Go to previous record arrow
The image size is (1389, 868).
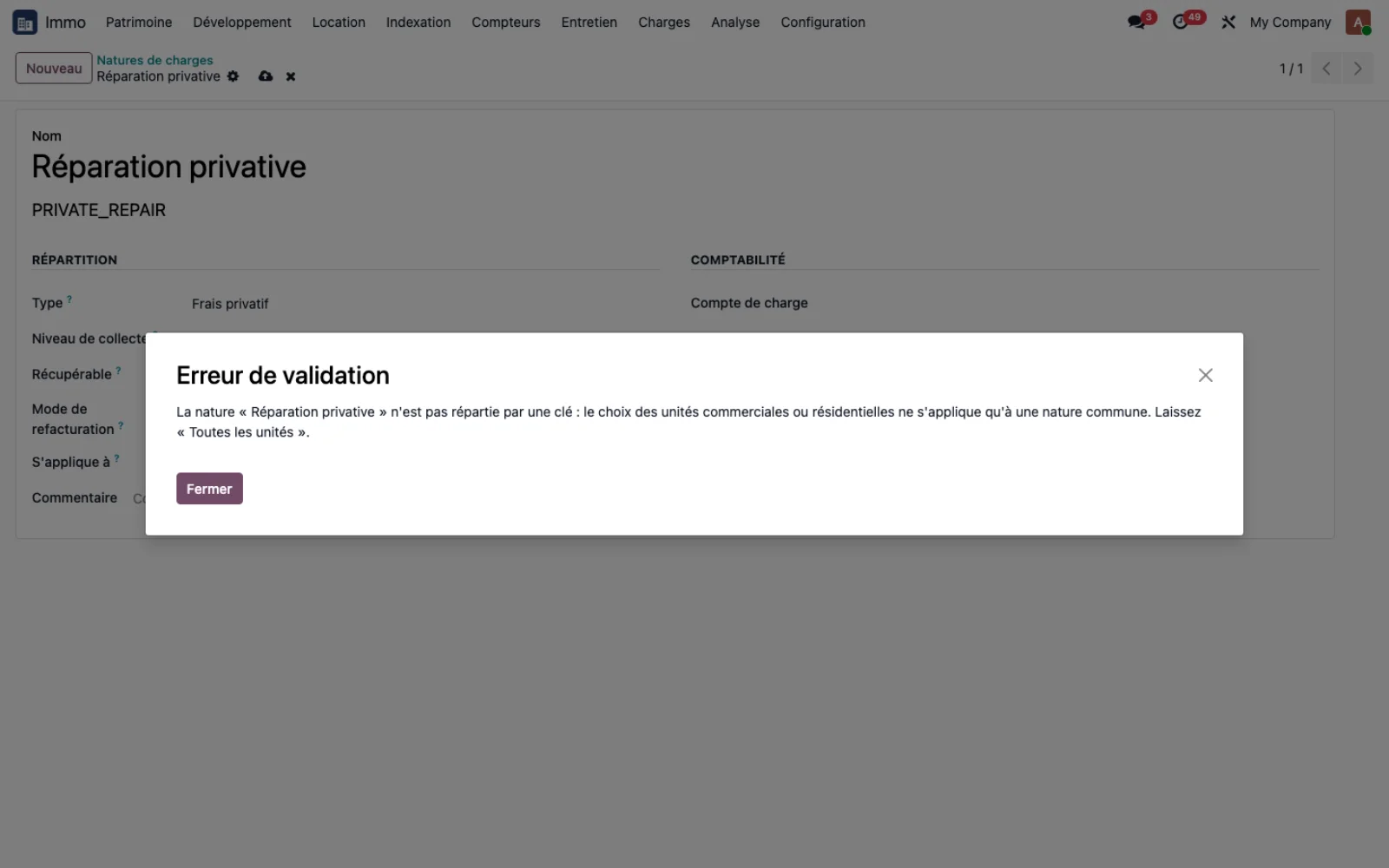click(1326, 69)
